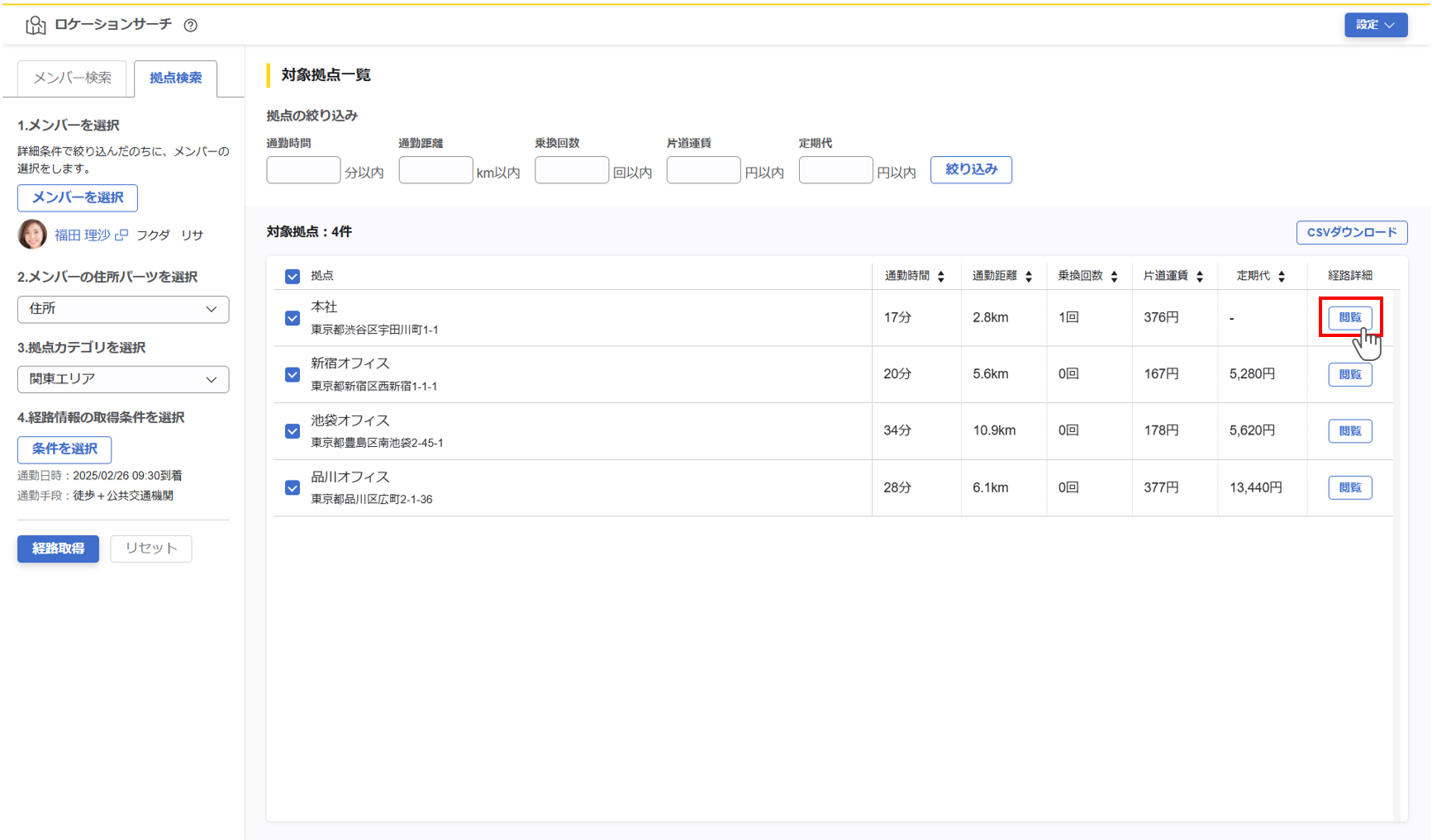
Task: Uncheck the 池袋オフィス row checkbox
Action: 293,431
